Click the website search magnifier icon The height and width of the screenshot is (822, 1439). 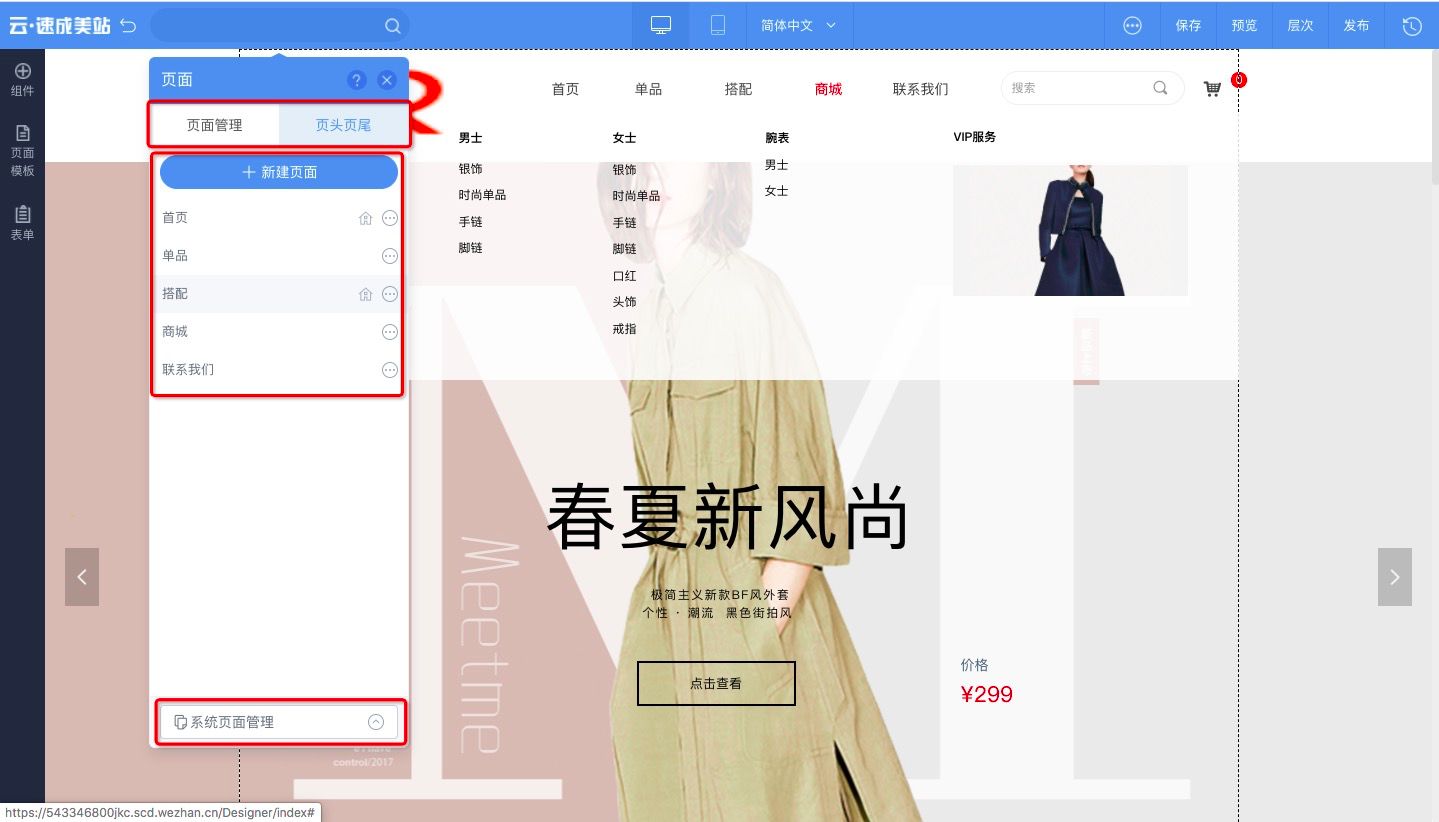click(x=1160, y=88)
